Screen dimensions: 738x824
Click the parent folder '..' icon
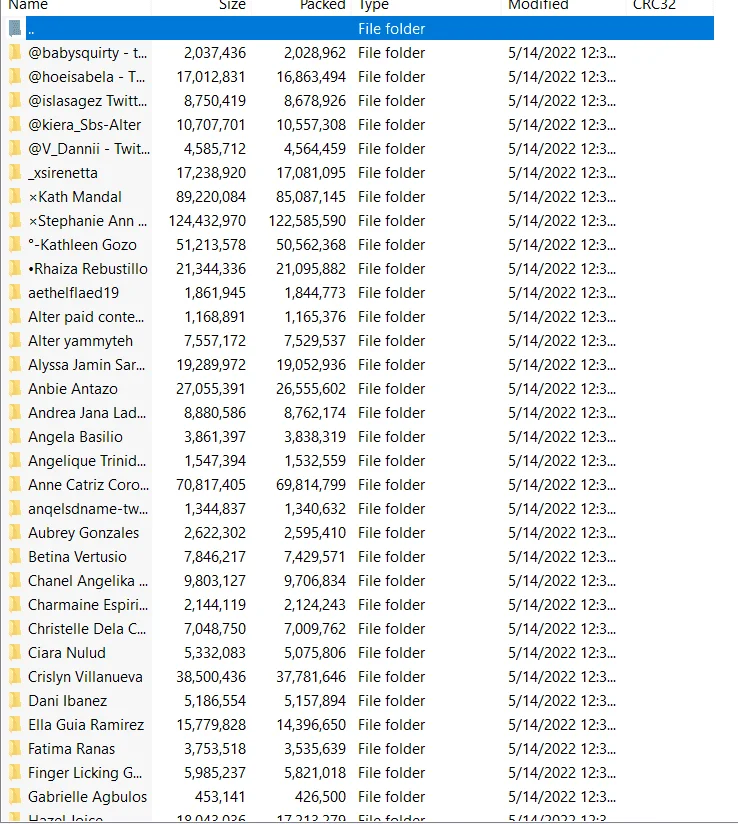point(15,28)
